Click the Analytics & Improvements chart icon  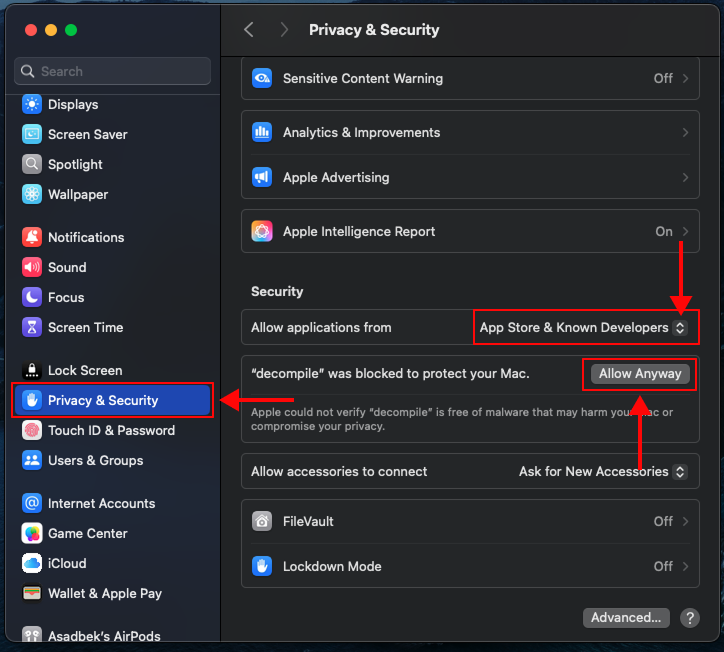(x=262, y=133)
